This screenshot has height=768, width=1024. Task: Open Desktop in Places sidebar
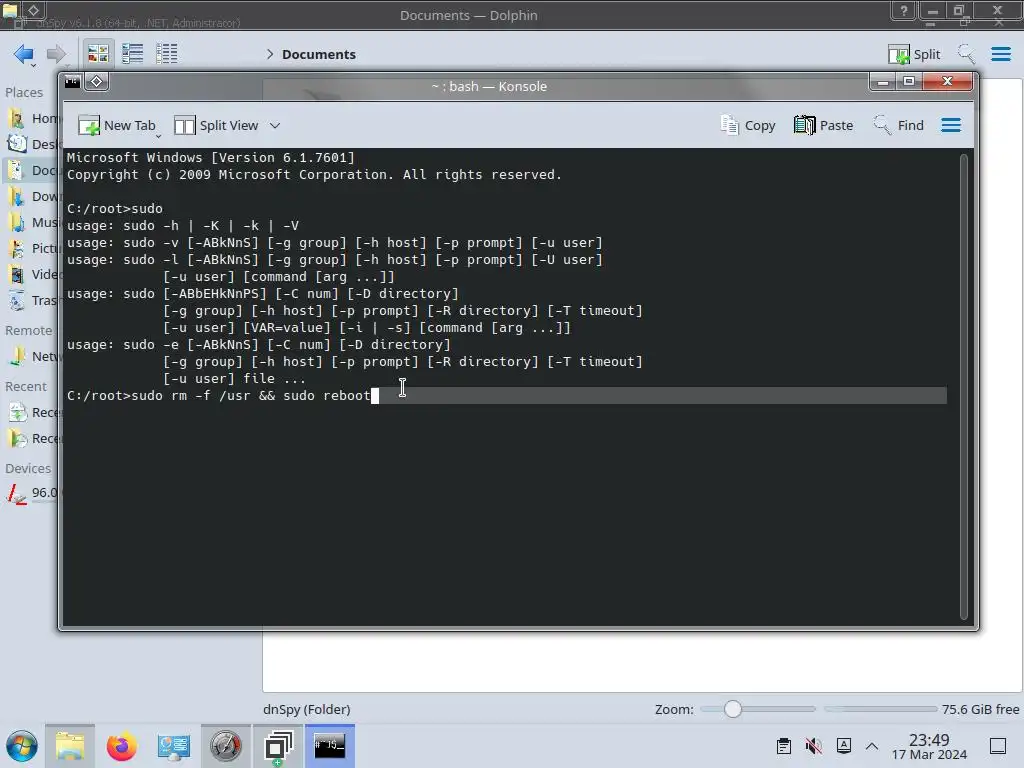(33, 144)
